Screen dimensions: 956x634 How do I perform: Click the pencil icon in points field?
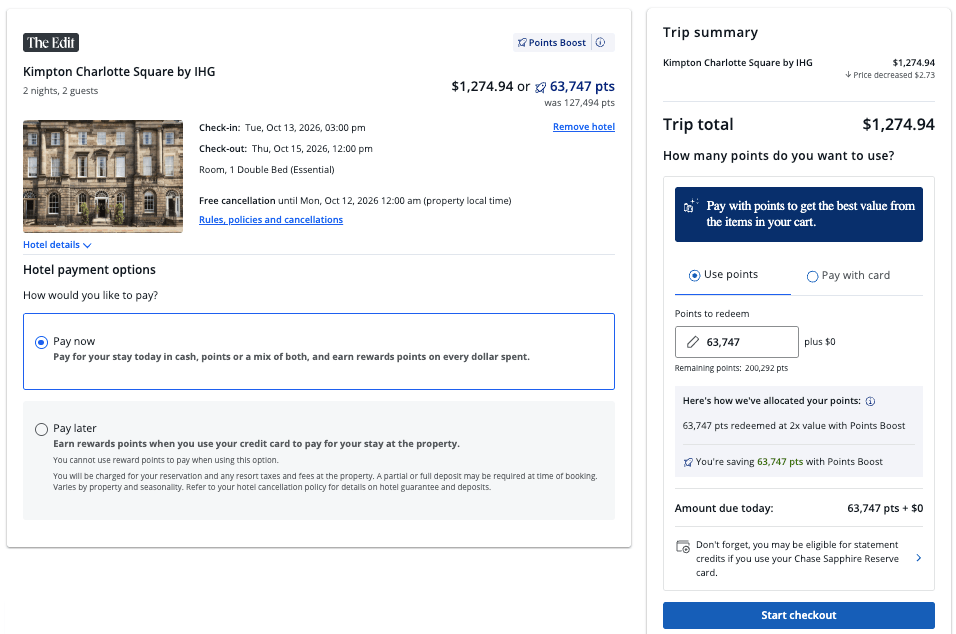pyautogui.click(x=693, y=342)
